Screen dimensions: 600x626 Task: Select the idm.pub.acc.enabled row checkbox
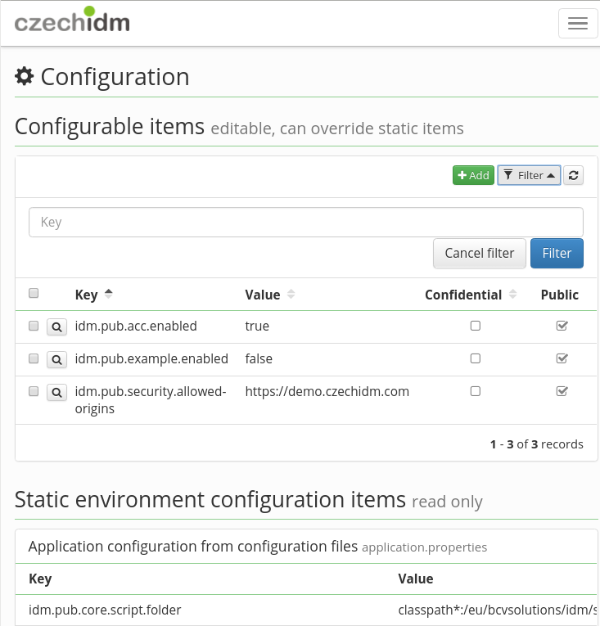click(x=34, y=326)
